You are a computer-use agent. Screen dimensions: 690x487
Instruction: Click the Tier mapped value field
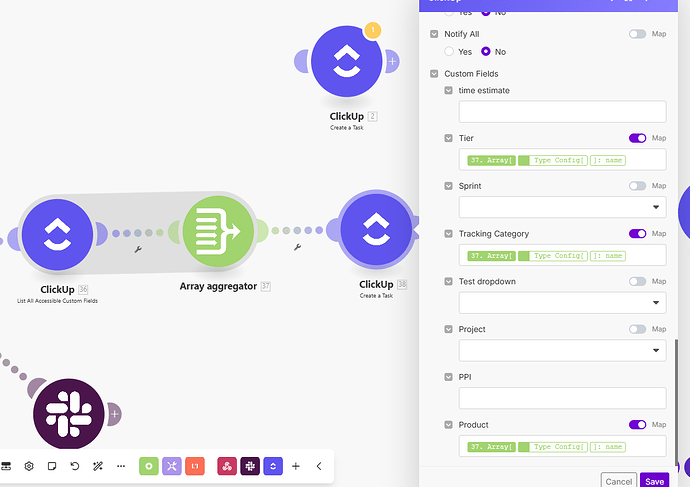[x=562, y=160]
